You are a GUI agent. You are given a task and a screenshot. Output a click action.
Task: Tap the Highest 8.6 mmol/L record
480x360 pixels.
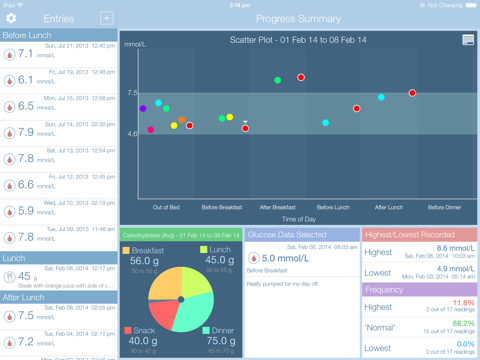(420, 252)
